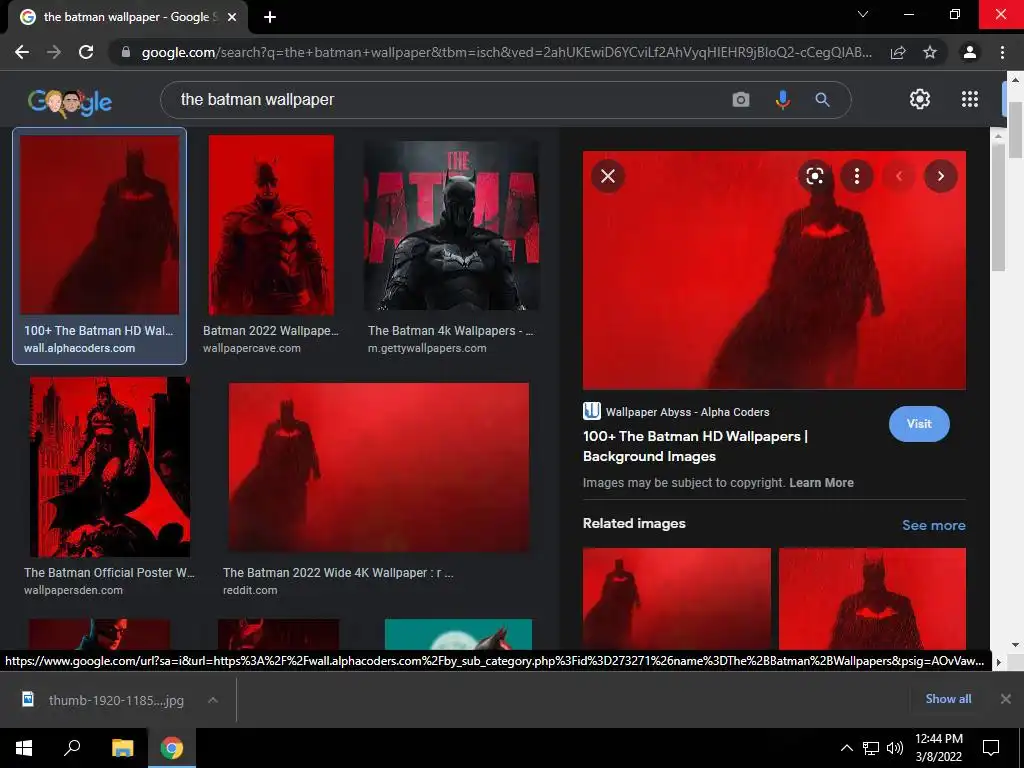Viewport: 1024px width, 768px height.
Task: Go back to the previous page
Action: pos(22,52)
